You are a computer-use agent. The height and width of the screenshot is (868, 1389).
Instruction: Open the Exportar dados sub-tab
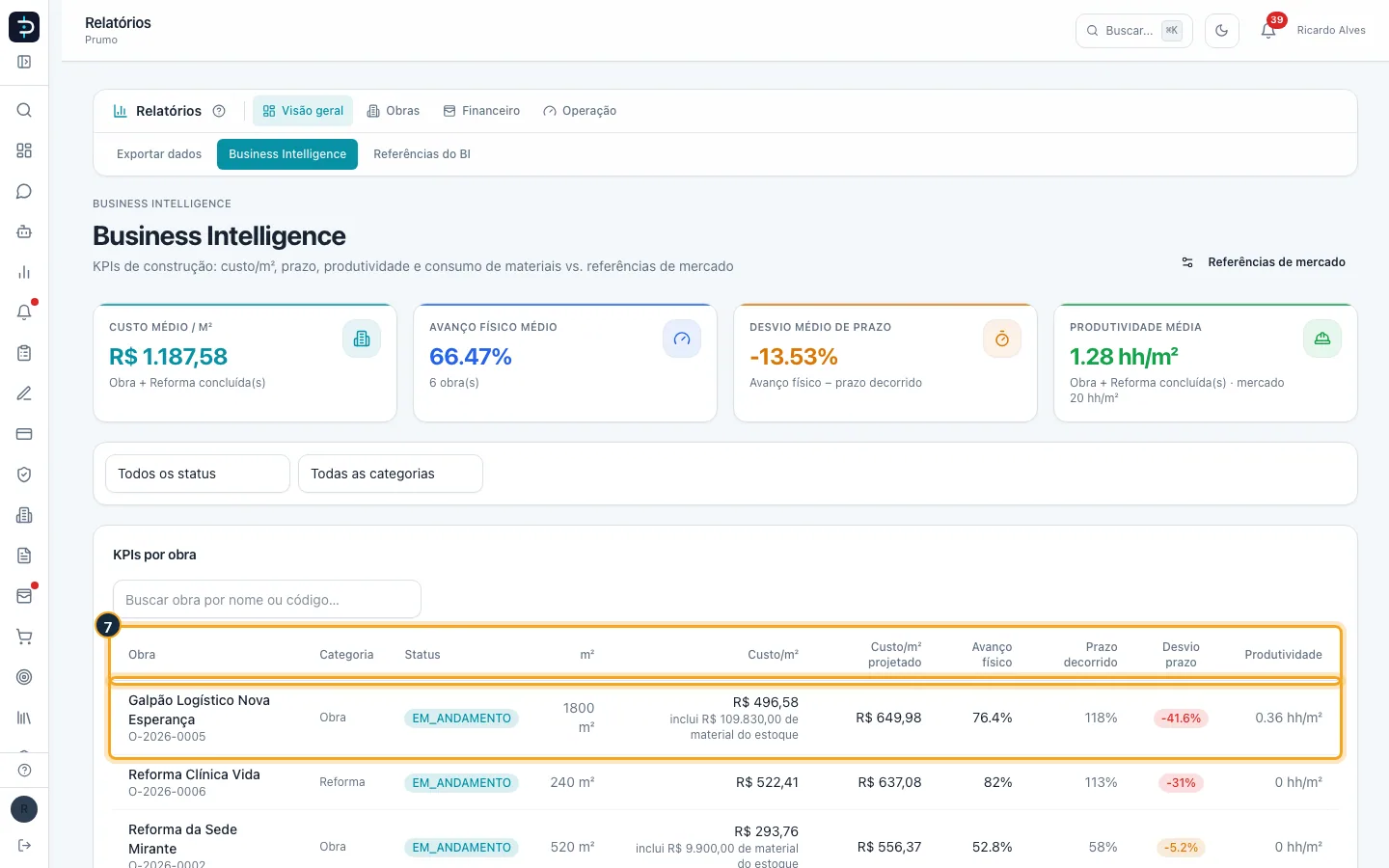159,154
